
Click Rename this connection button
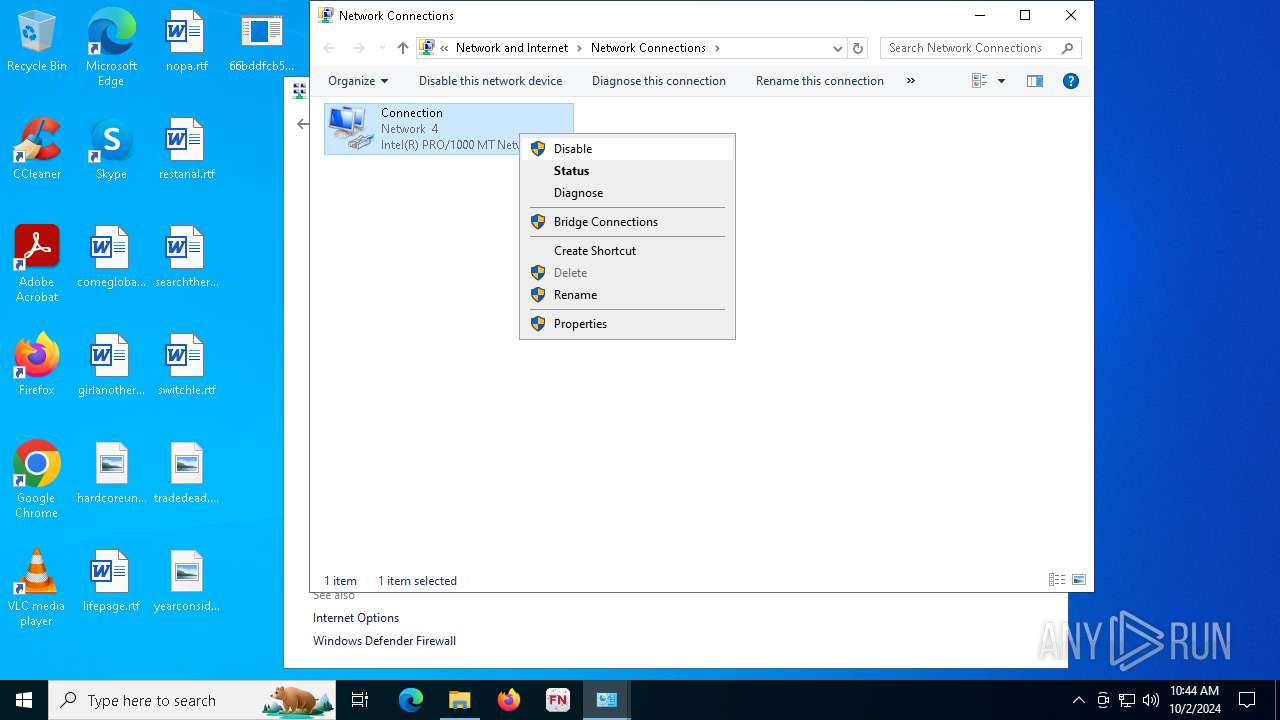click(x=819, y=81)
